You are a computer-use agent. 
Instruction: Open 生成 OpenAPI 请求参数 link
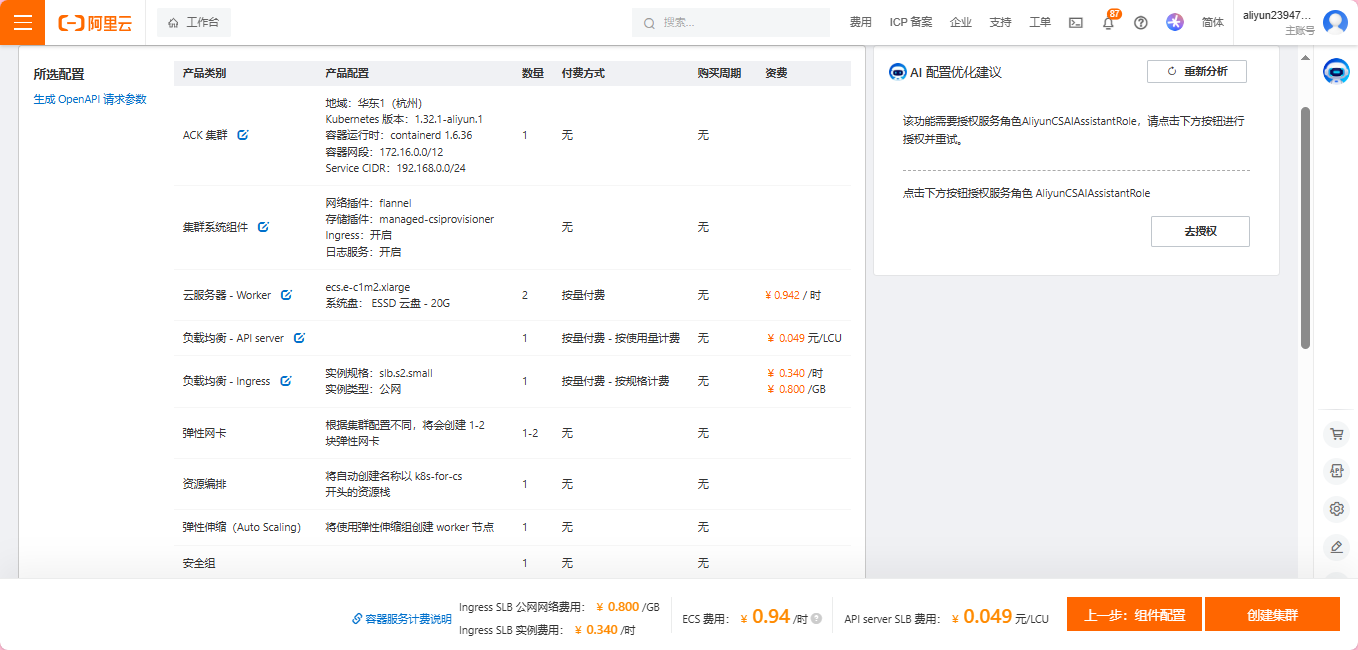[90, 99]
